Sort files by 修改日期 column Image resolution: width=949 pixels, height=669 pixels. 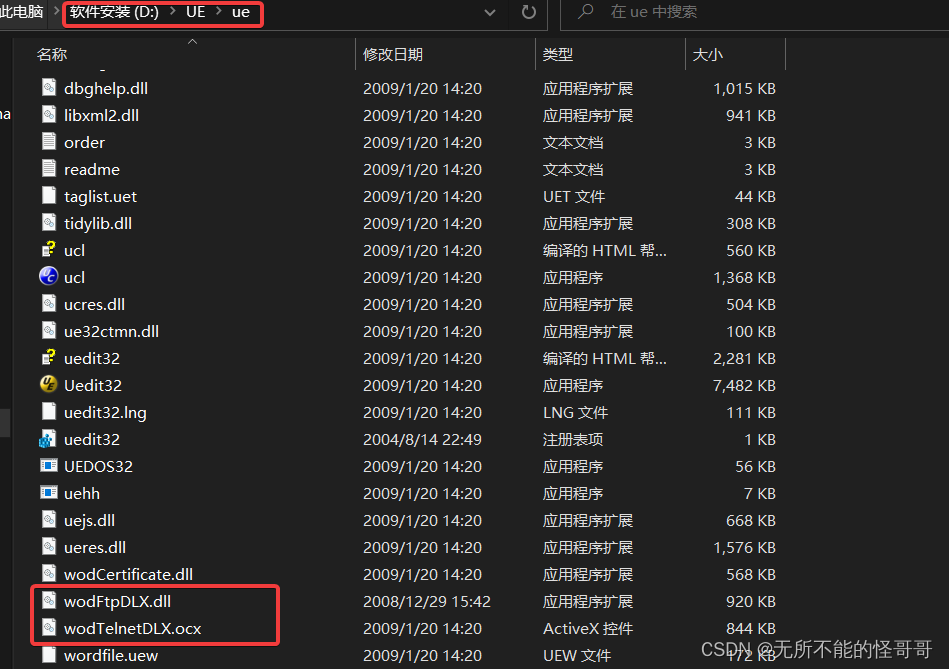393,54
